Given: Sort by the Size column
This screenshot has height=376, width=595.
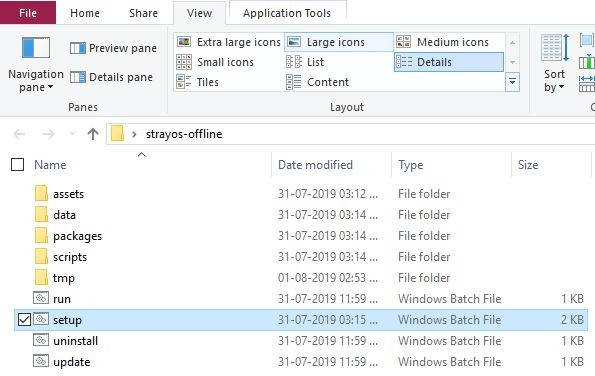Looking at the screenshot, I should click(528, 165).
